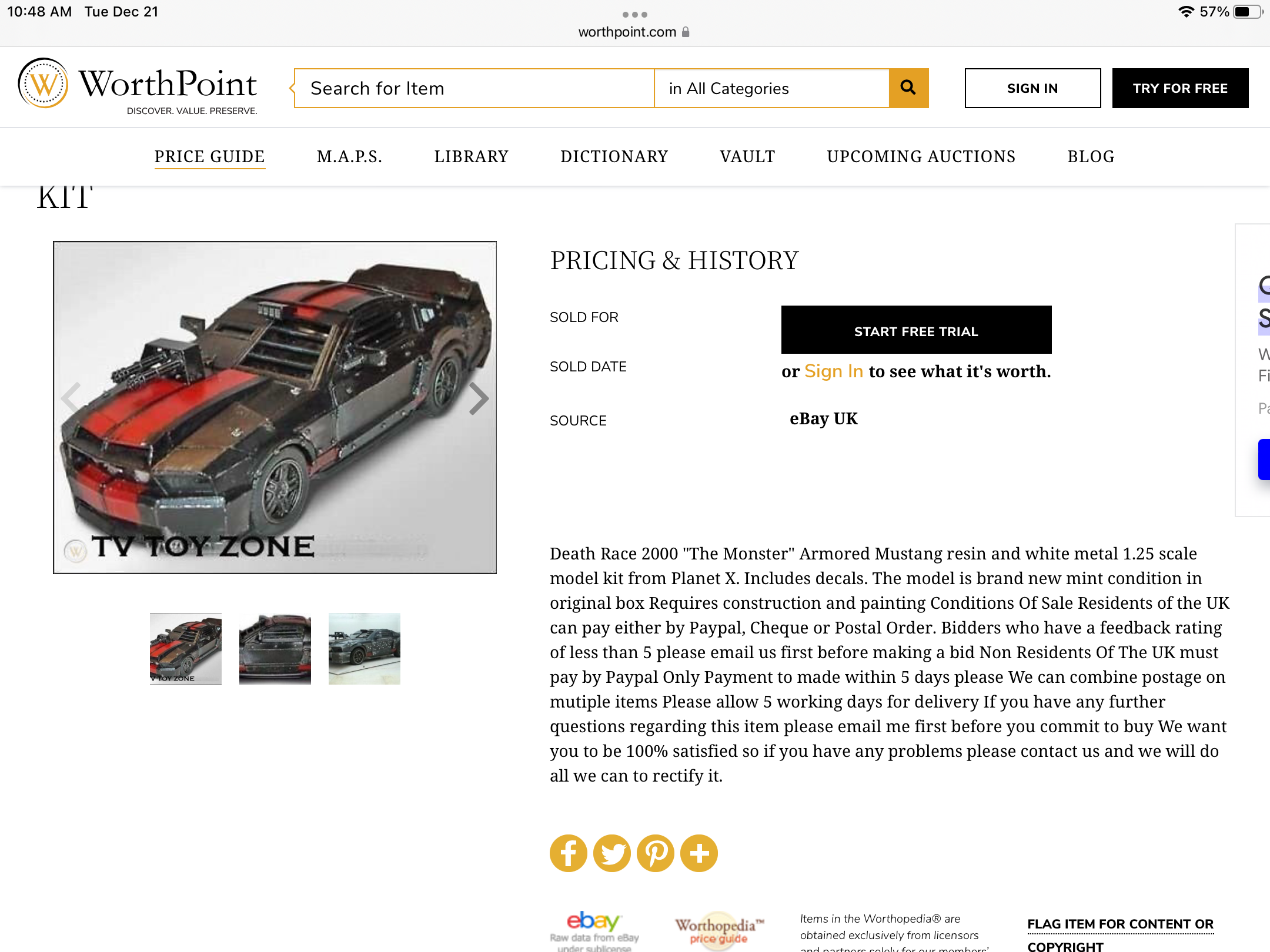
Task: Open more sharing options plus icon
Action: 698,853
